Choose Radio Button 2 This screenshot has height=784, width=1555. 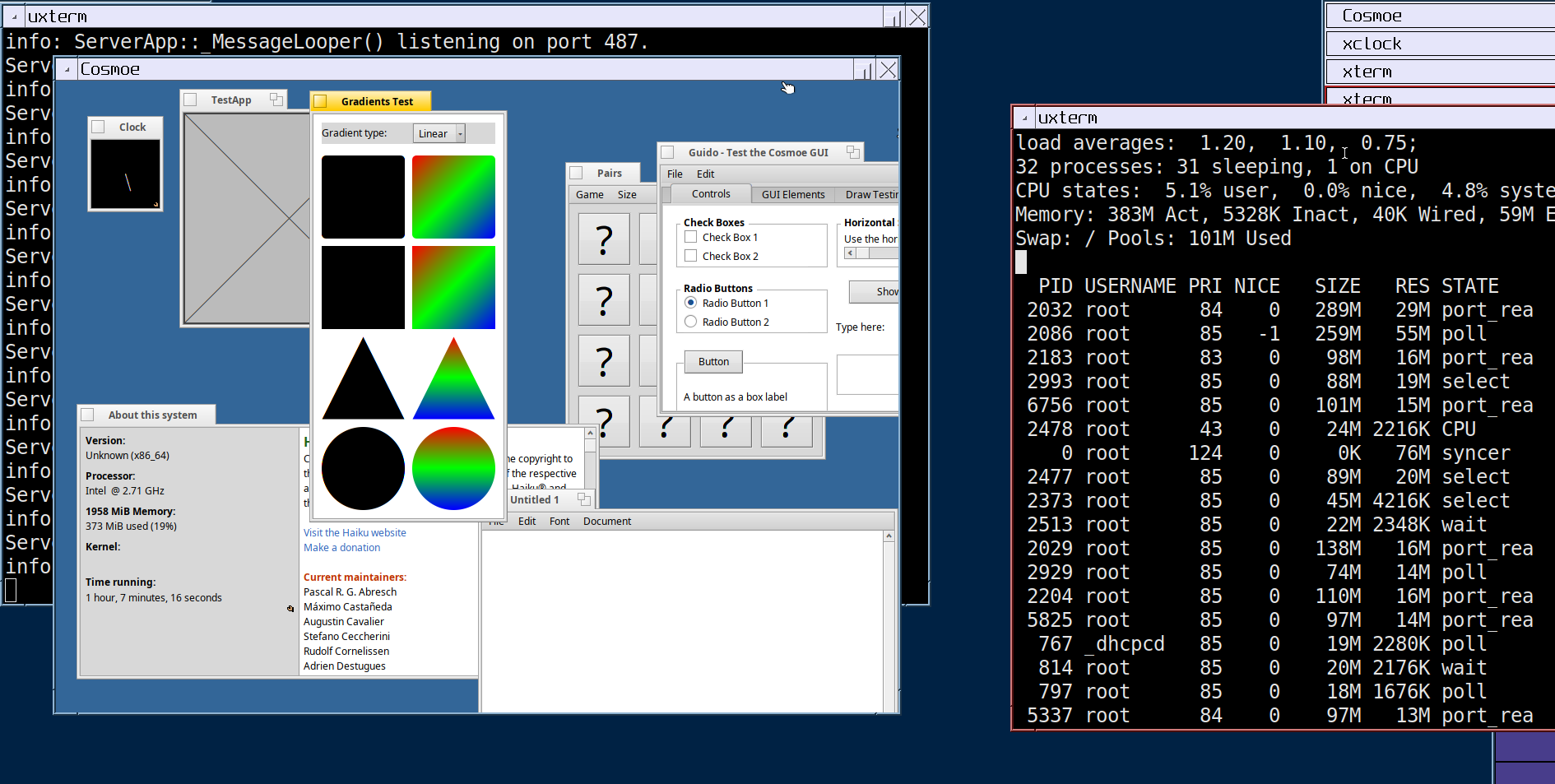(x=691, y=322)
